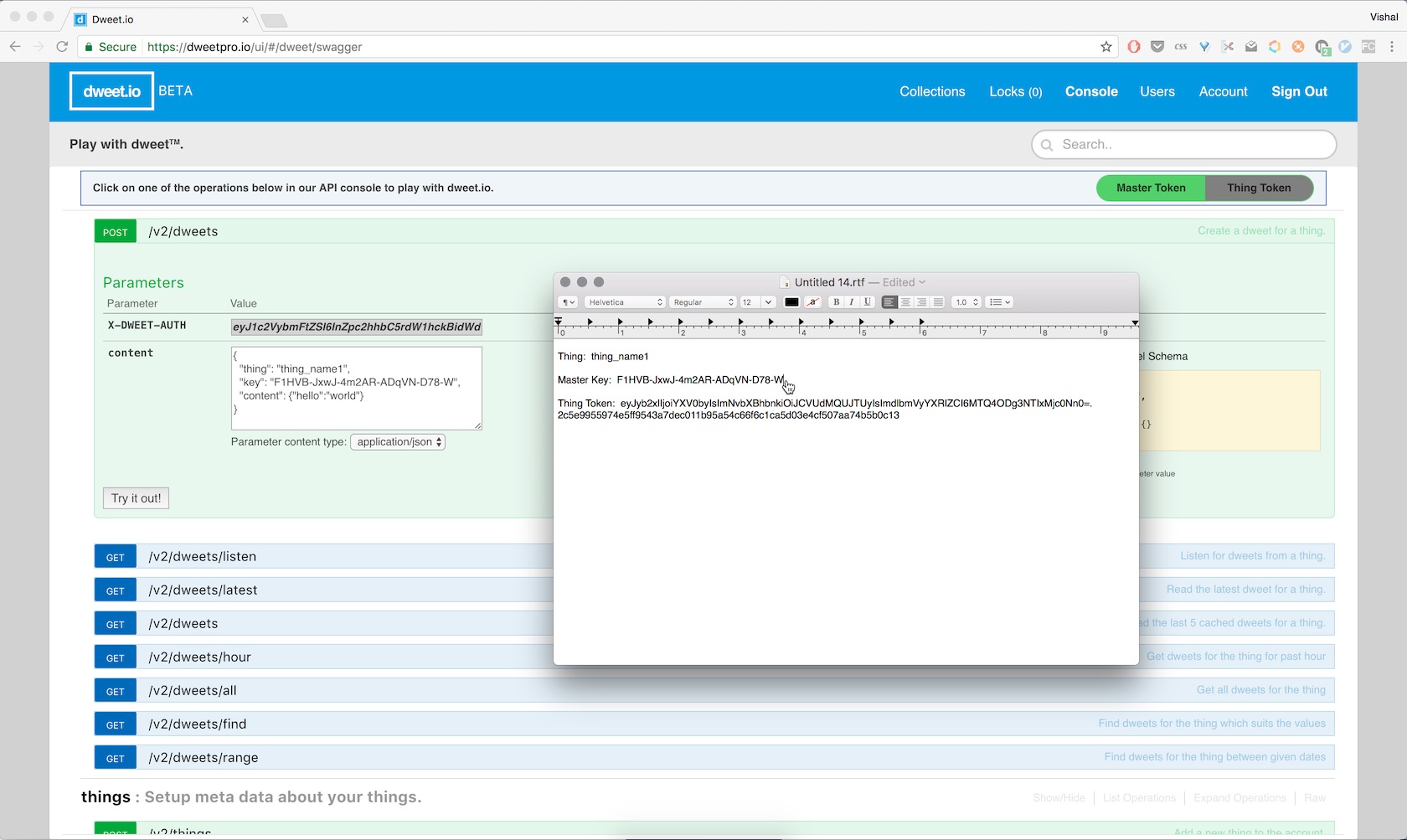
Task: Click the scissors clipping extension icon
Action: [x=1228, y=47]
